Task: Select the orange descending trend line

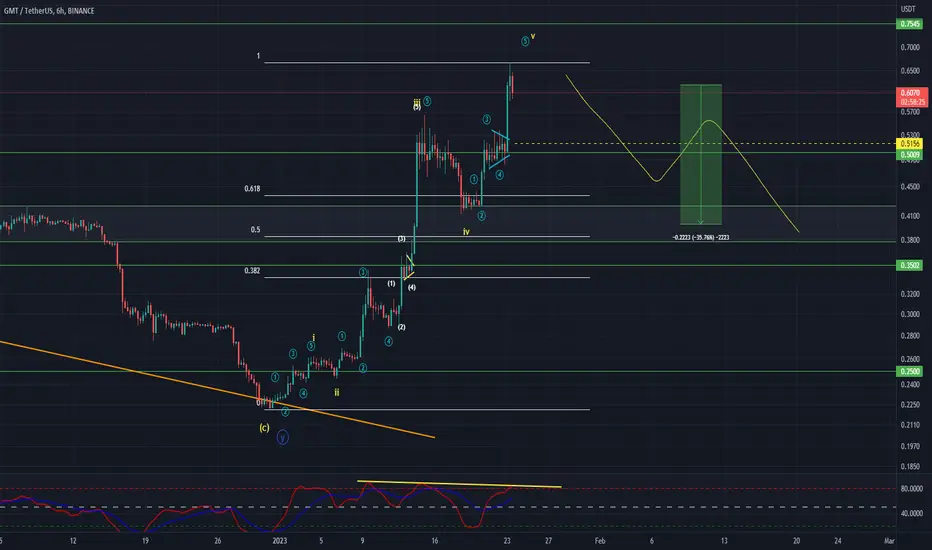Action: (217, 389)
